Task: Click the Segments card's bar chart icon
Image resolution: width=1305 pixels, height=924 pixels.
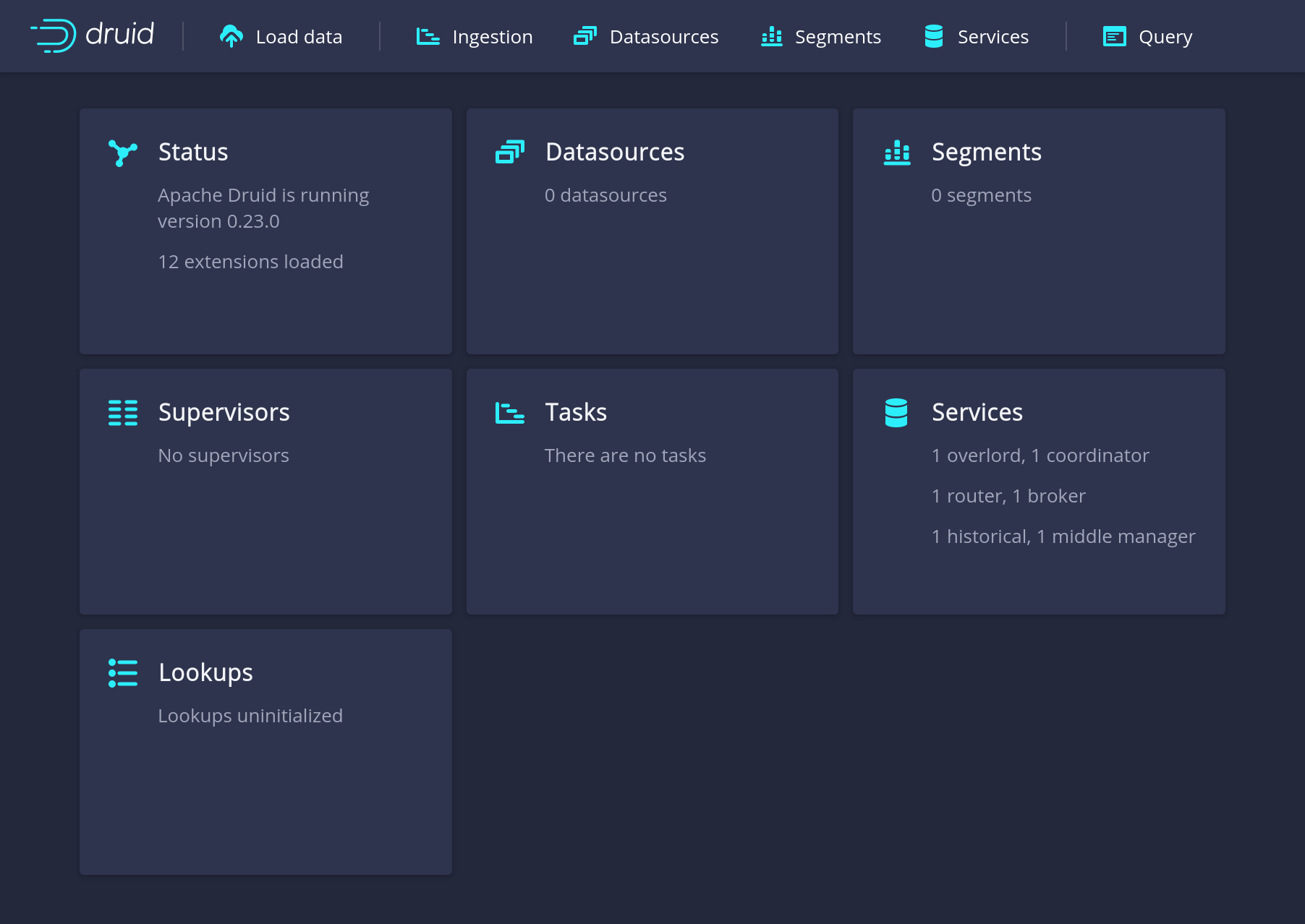Action: click(x=896, y=153)
